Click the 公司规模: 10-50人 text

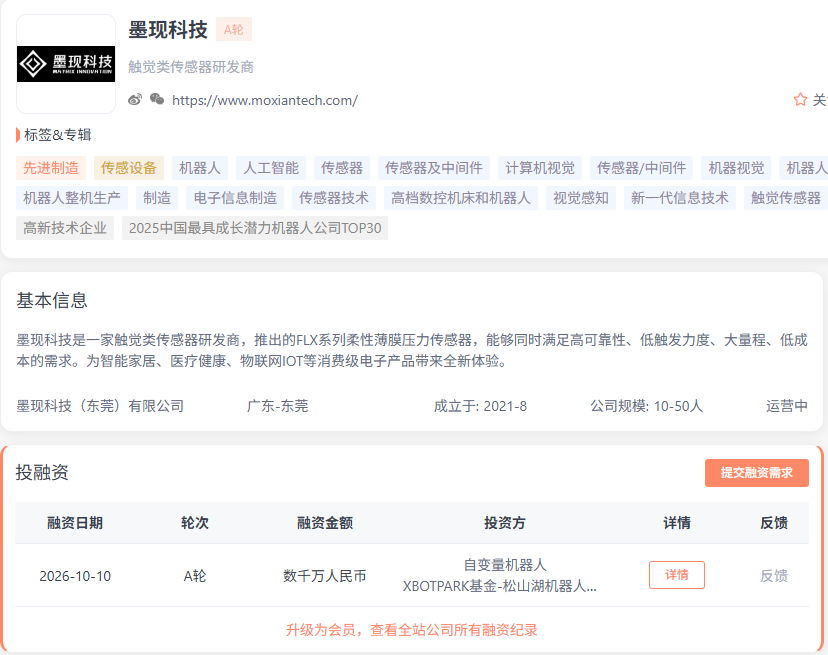[x=646, y=406]
